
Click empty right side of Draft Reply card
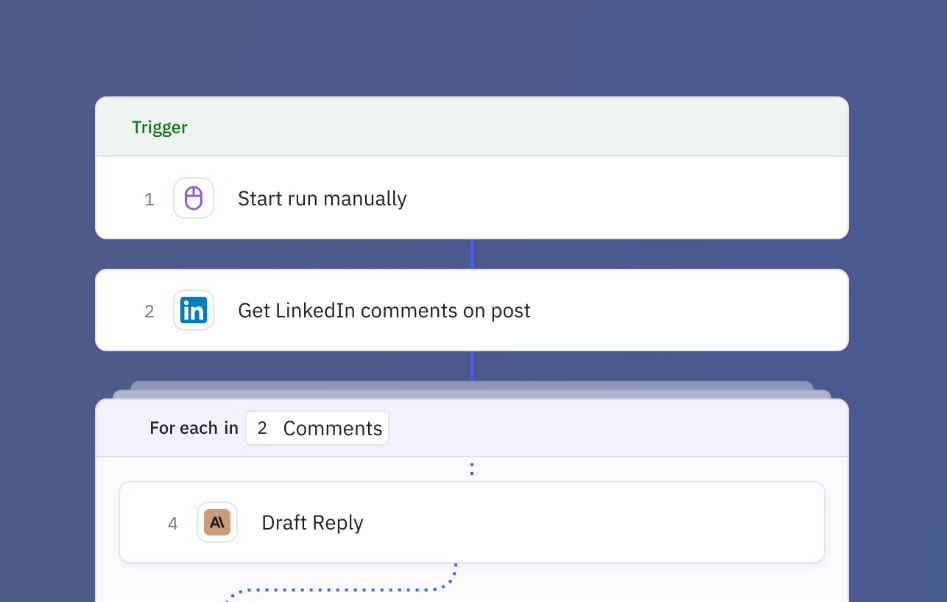pyautogui.click(x=650, y=523)
